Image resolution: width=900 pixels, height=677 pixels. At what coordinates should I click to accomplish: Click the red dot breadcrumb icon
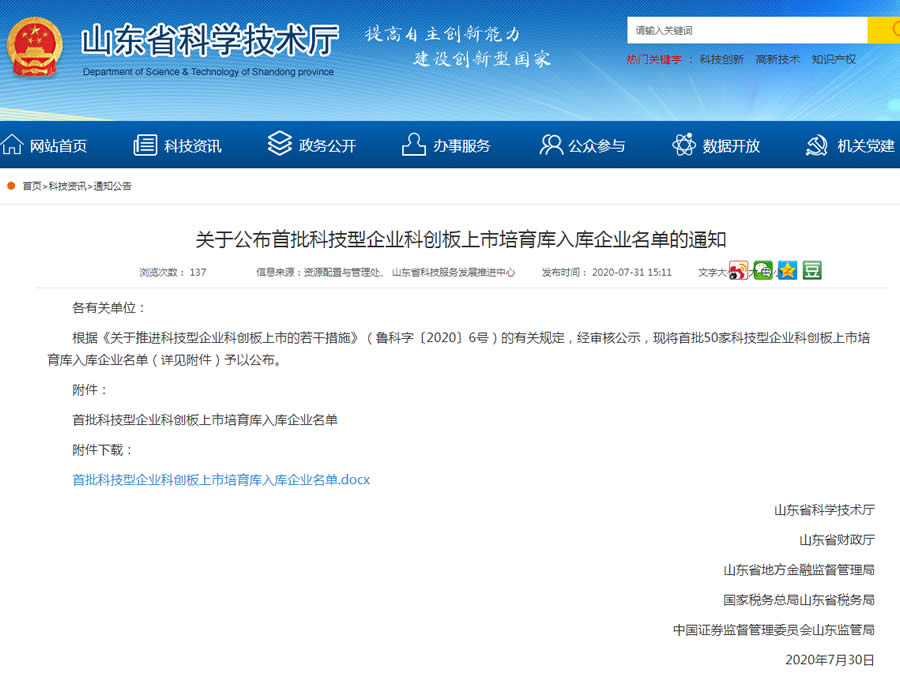(x=11, y=186)
